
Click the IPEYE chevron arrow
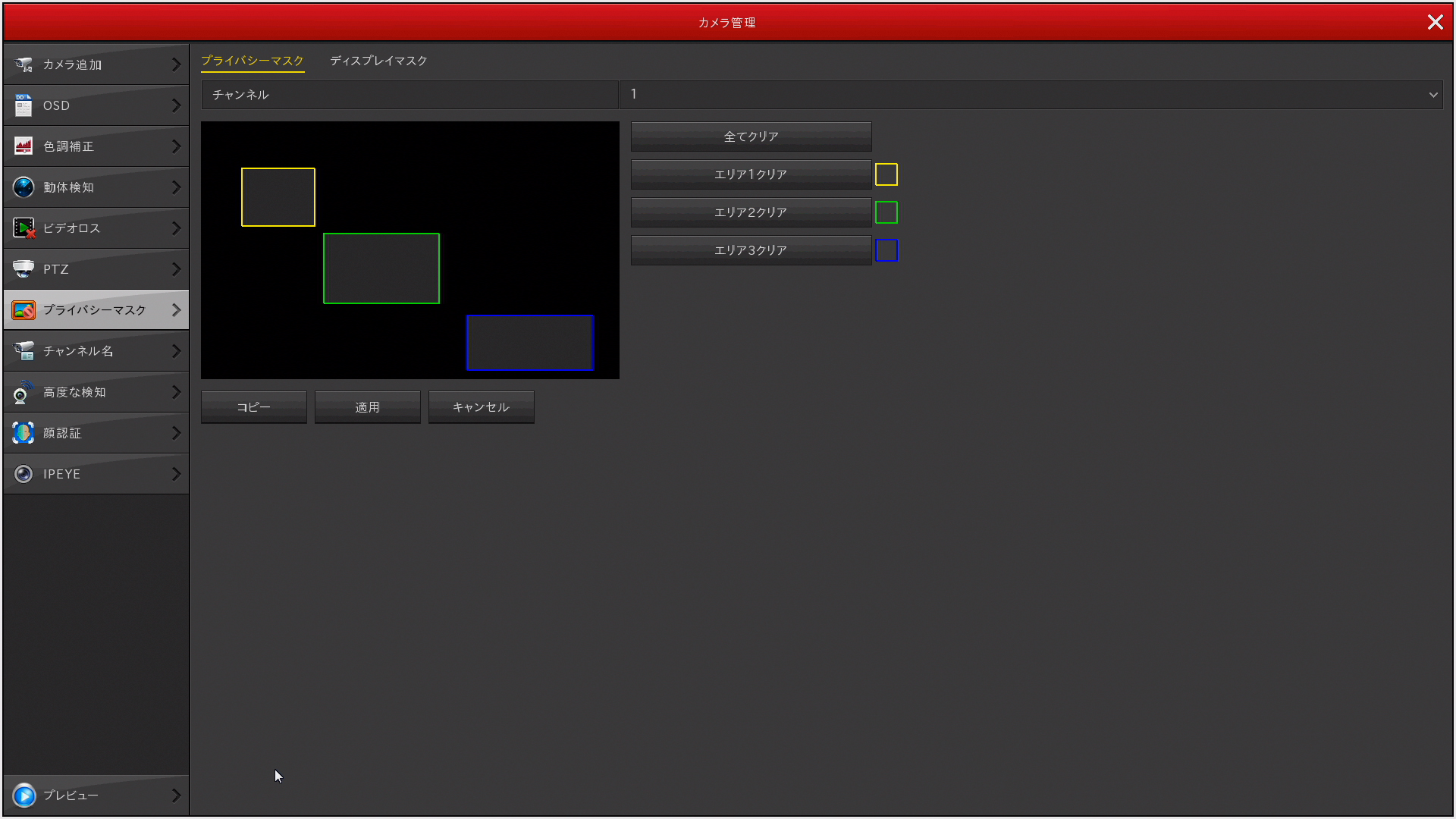176,474
